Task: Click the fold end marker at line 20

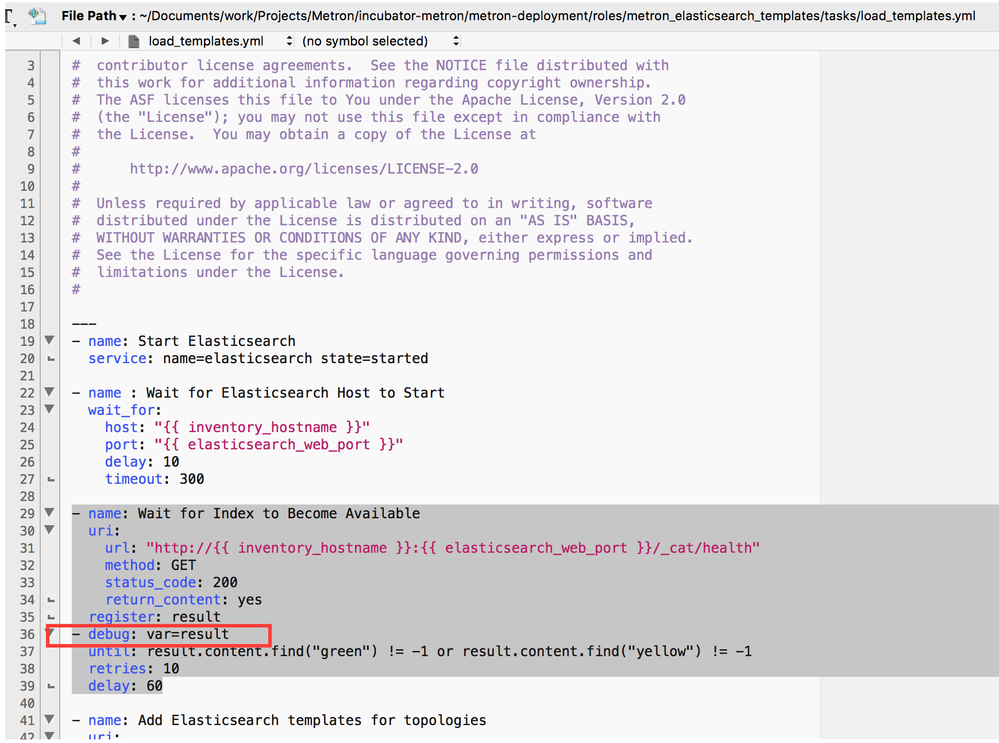Action: (x=51, y=359)
